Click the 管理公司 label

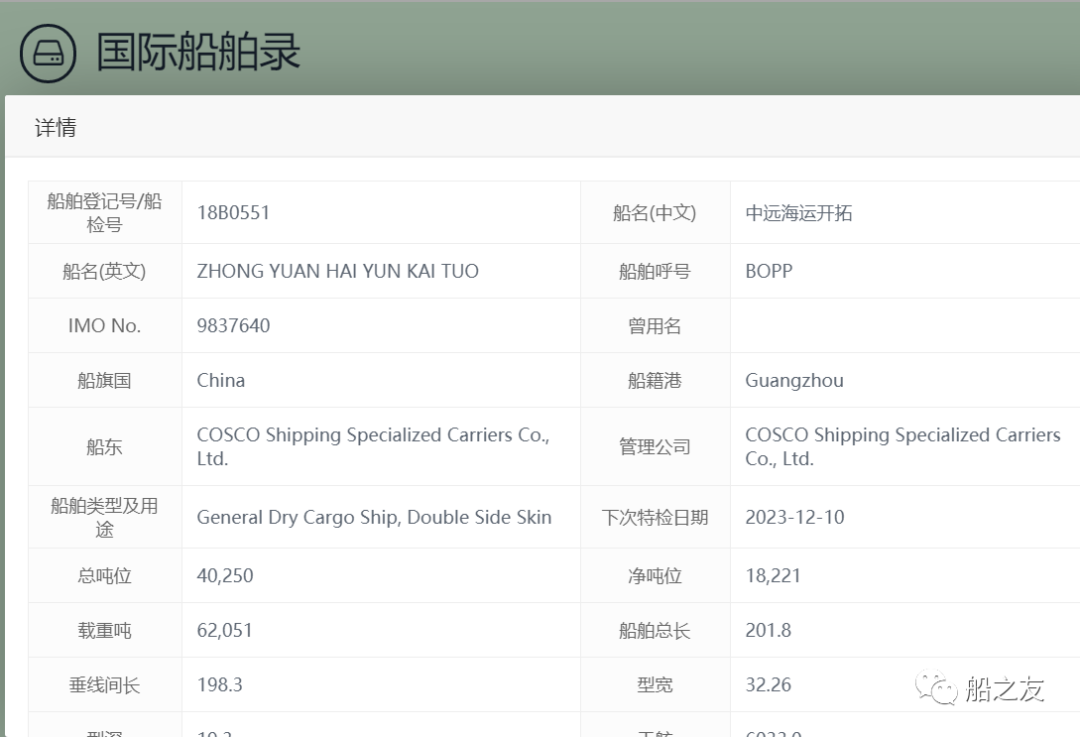(x=654, y=447)
